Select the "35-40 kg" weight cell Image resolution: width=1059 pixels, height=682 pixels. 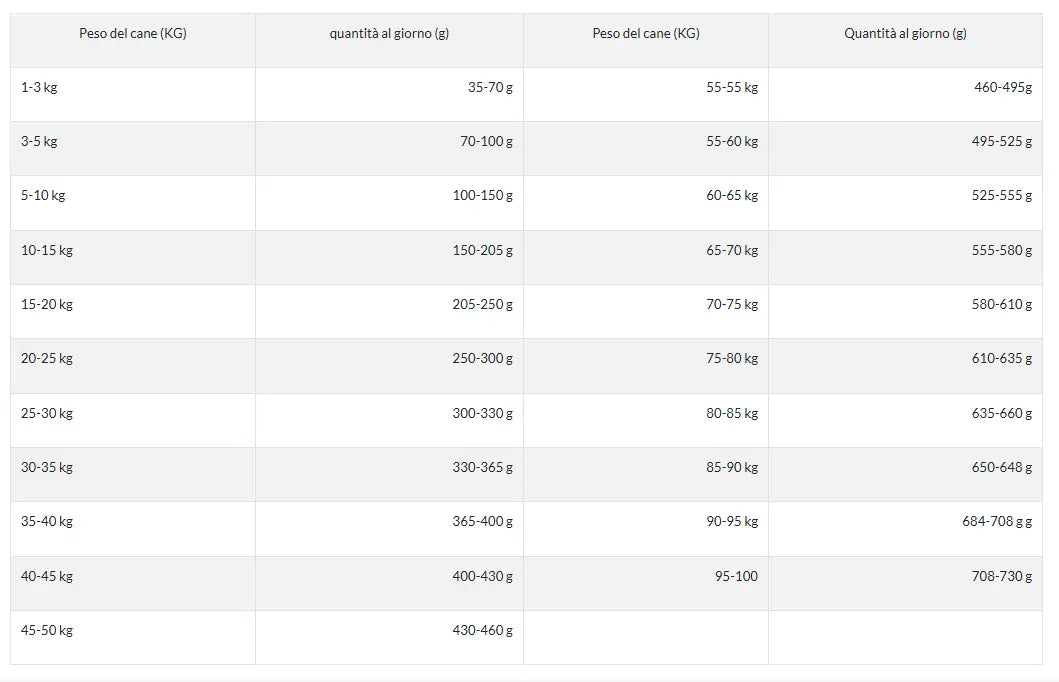click(x=47, y=522)
